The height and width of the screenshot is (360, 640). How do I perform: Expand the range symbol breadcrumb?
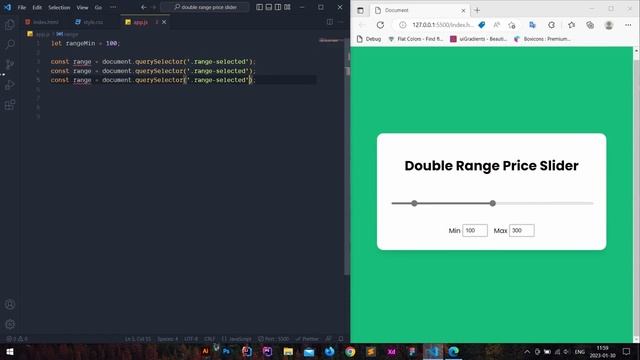click(x=67, y=34)
